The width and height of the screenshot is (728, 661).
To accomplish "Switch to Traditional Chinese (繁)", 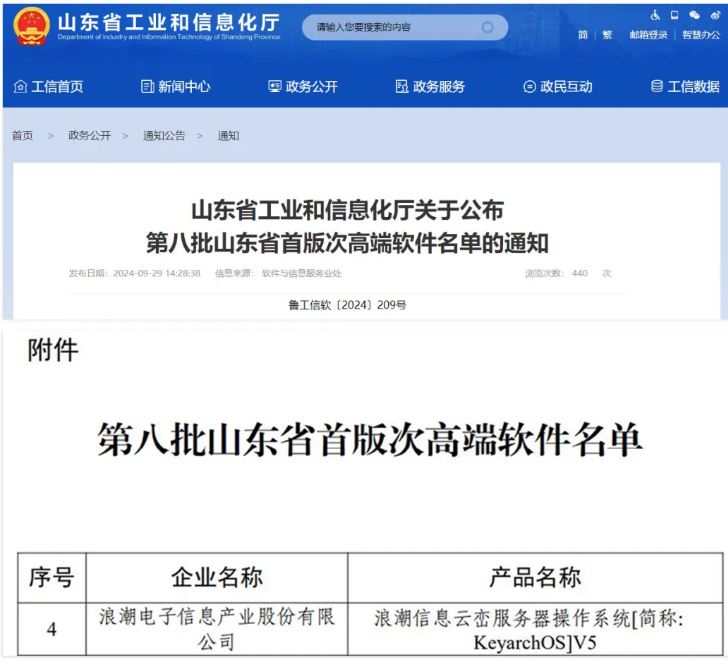I will [x=607, y=35].
